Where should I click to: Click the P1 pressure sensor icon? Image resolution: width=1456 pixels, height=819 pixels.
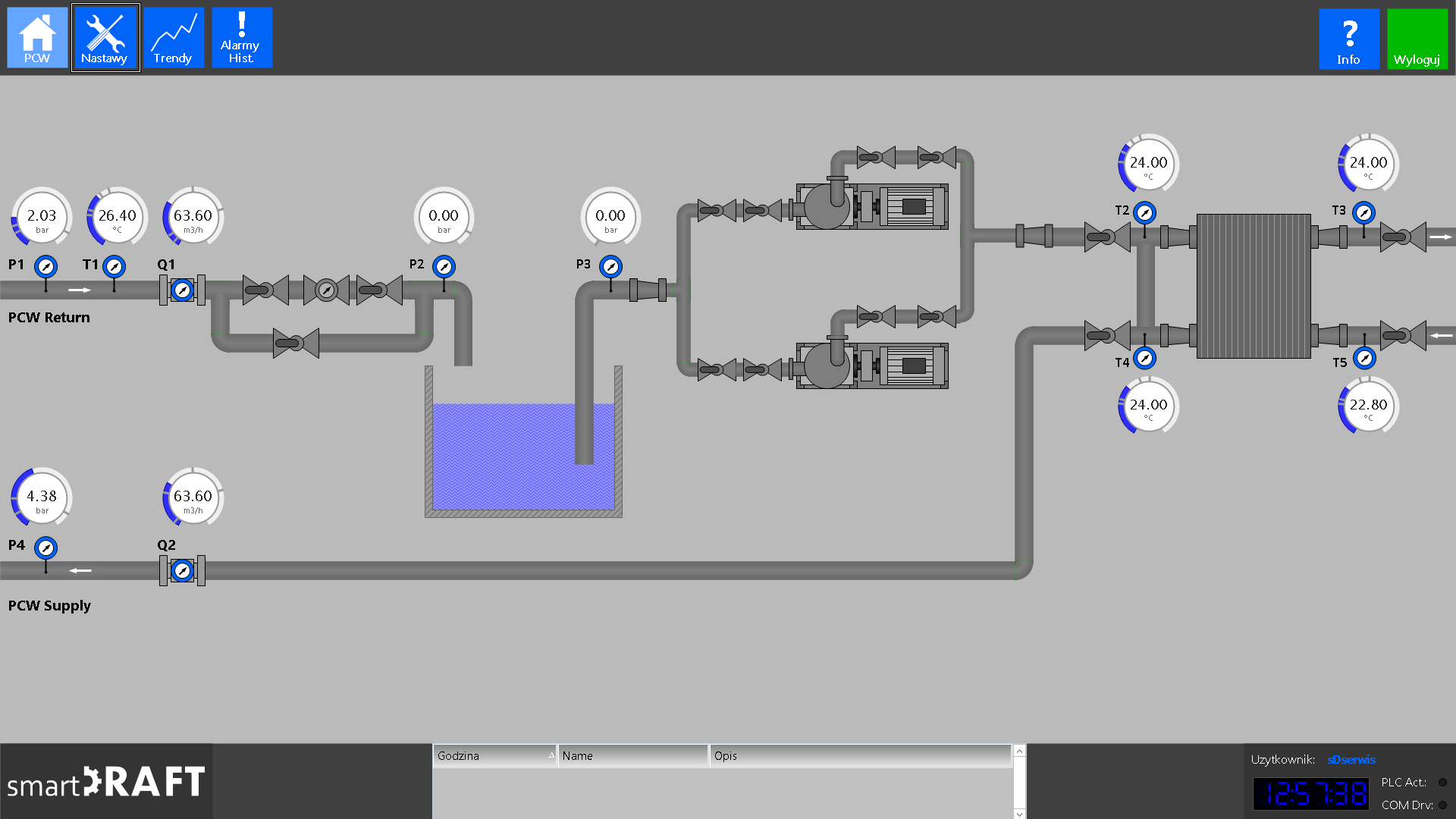46,267
